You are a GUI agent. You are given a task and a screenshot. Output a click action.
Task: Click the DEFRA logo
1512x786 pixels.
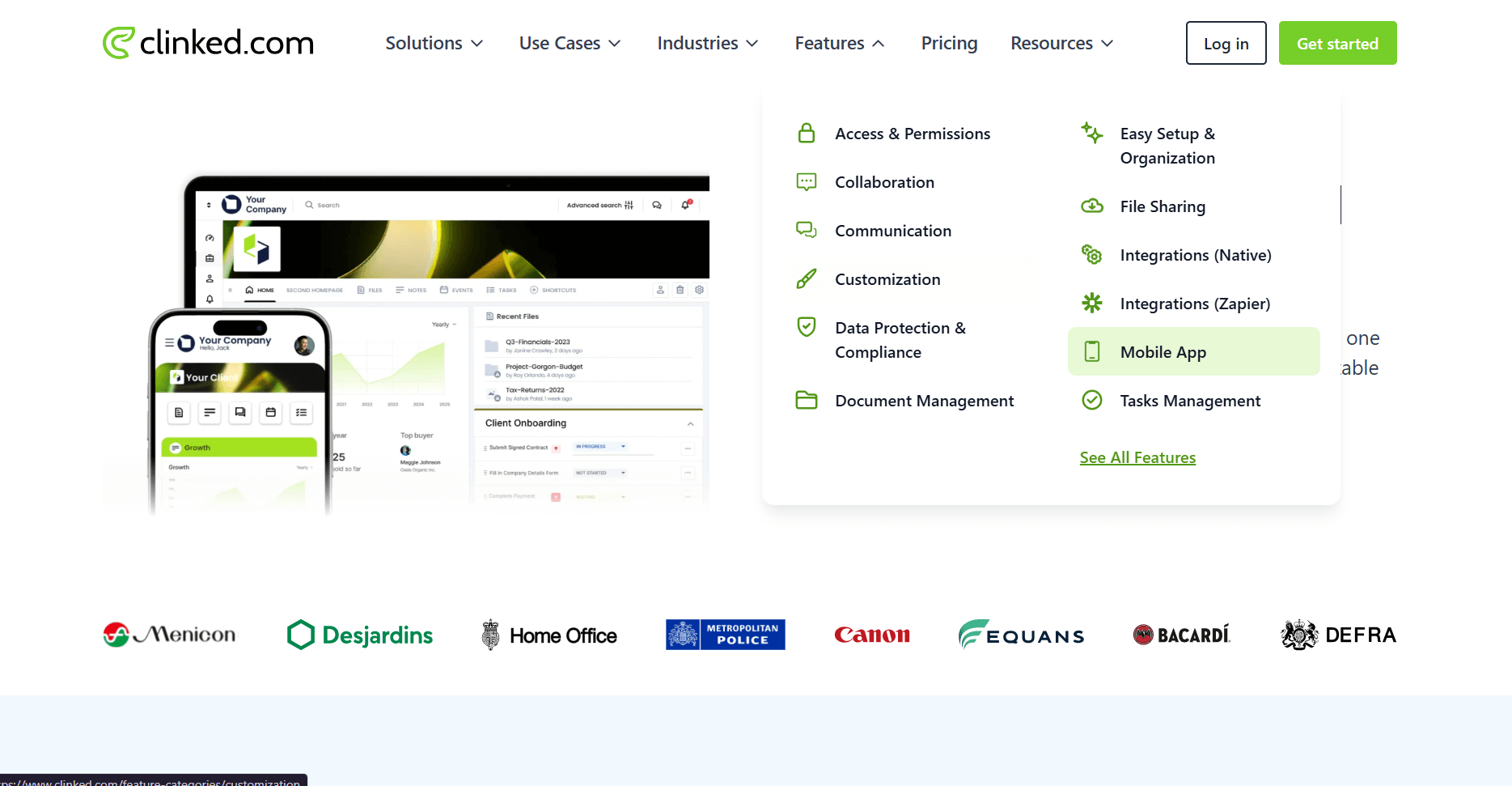tap(1338, 635)
